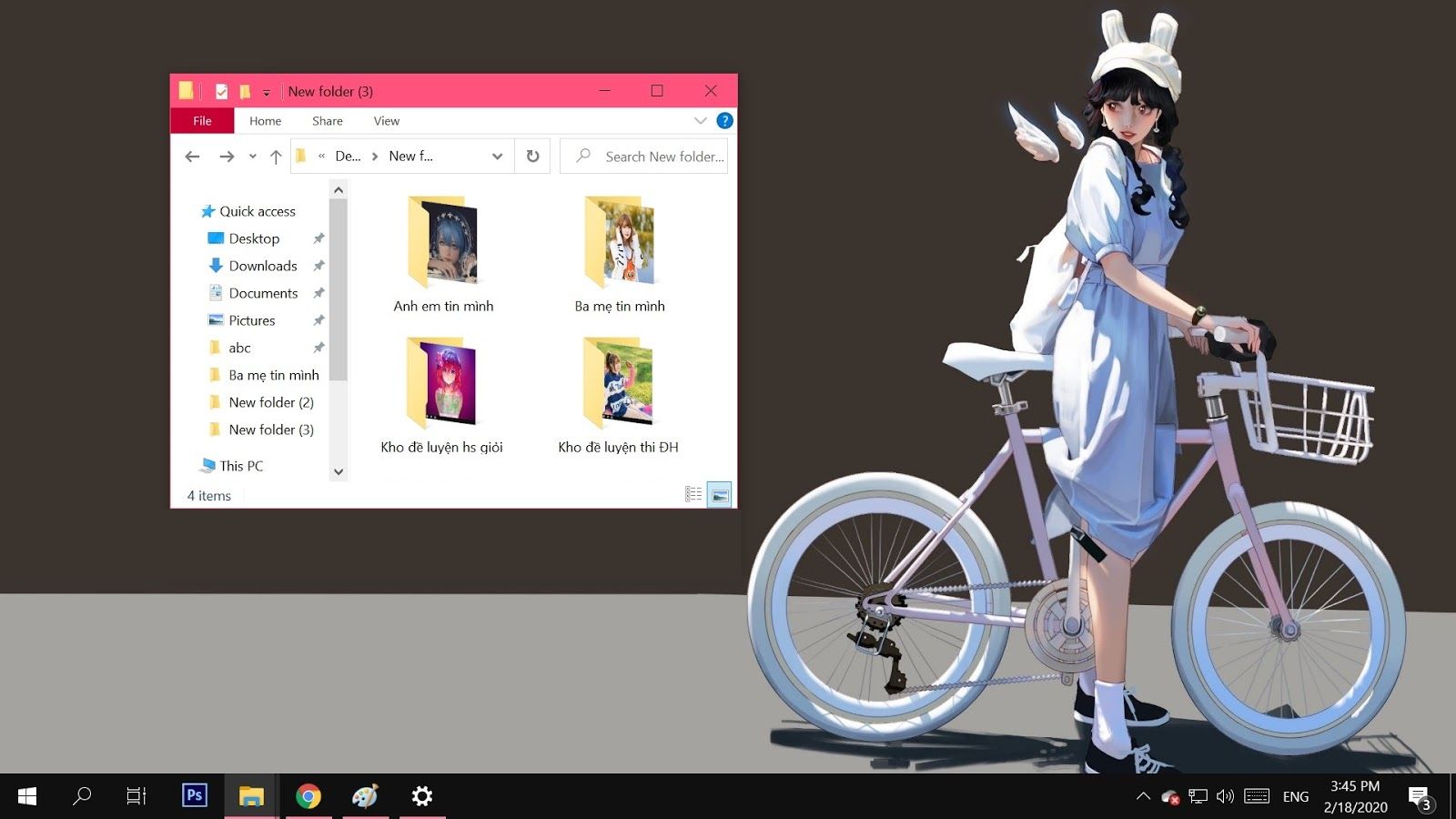Click the Properties icon in title bar
Viewport: 1456px width, 819px height.
(x=221, y=91)
